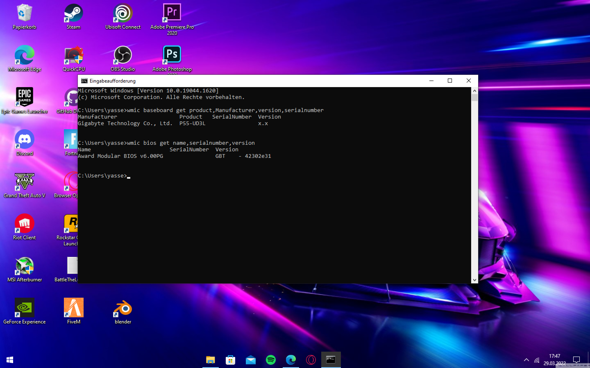Click the Microsoft Corporation copyright line
590x368 pixels.
click(x=161, y=97)
